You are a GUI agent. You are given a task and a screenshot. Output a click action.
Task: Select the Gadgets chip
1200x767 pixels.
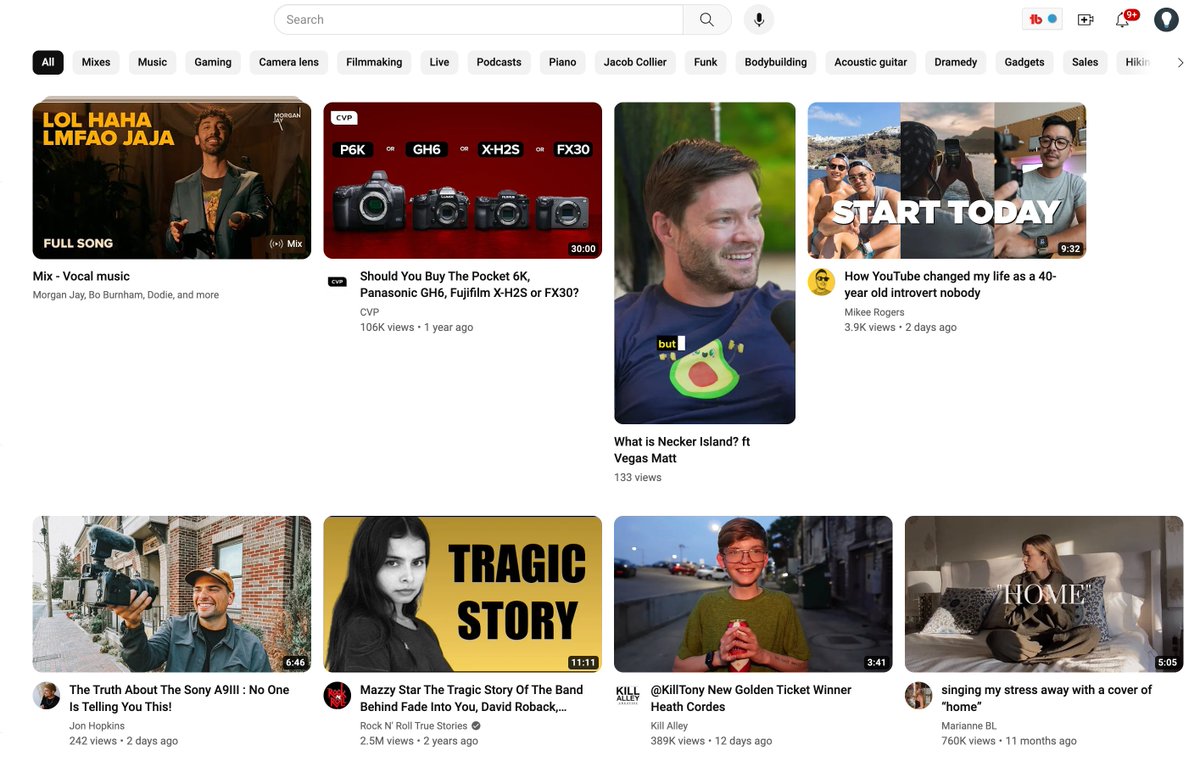1024,62
